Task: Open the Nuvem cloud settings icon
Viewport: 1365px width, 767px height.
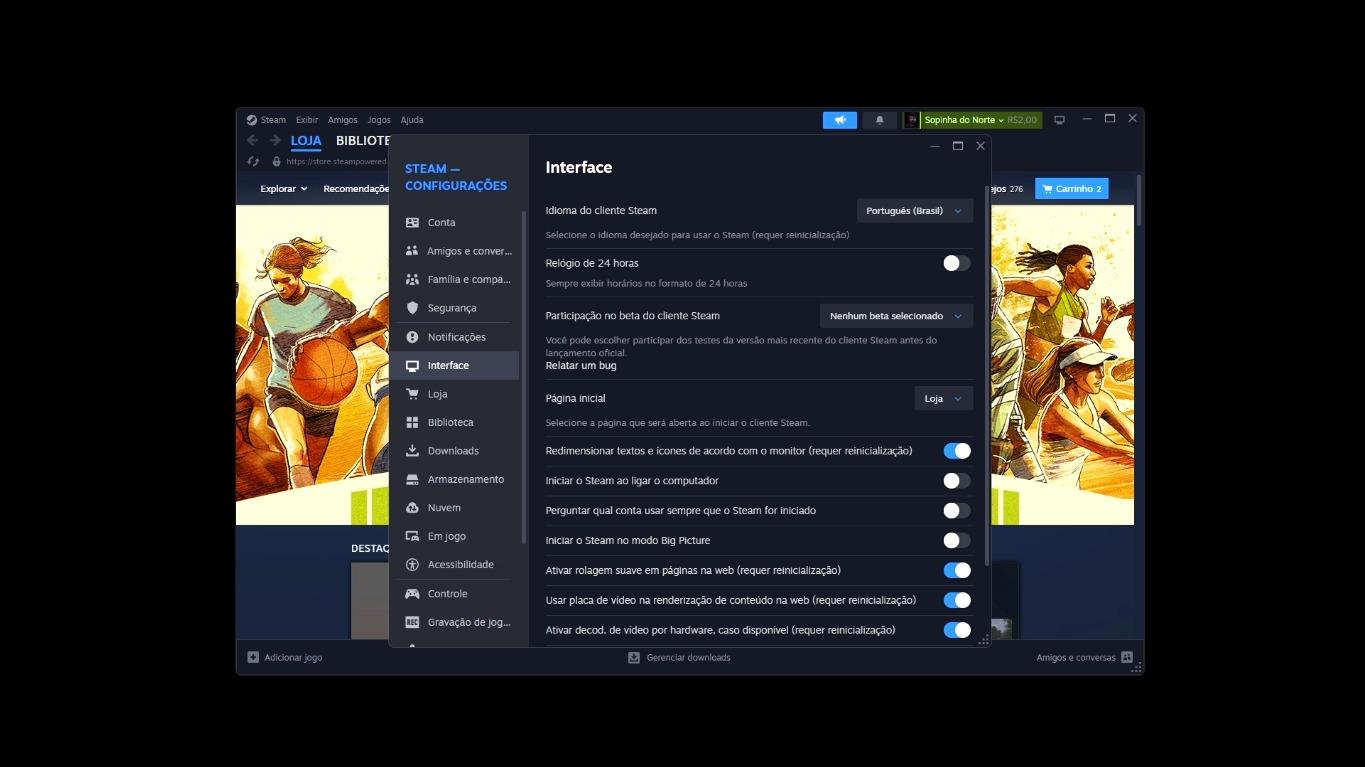Action: (x=412, y=508)
